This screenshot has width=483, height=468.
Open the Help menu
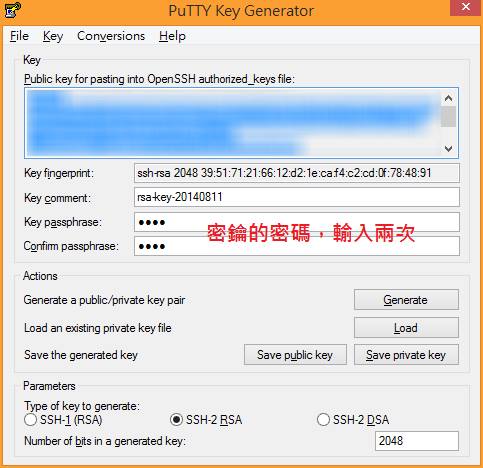[172, 36]
